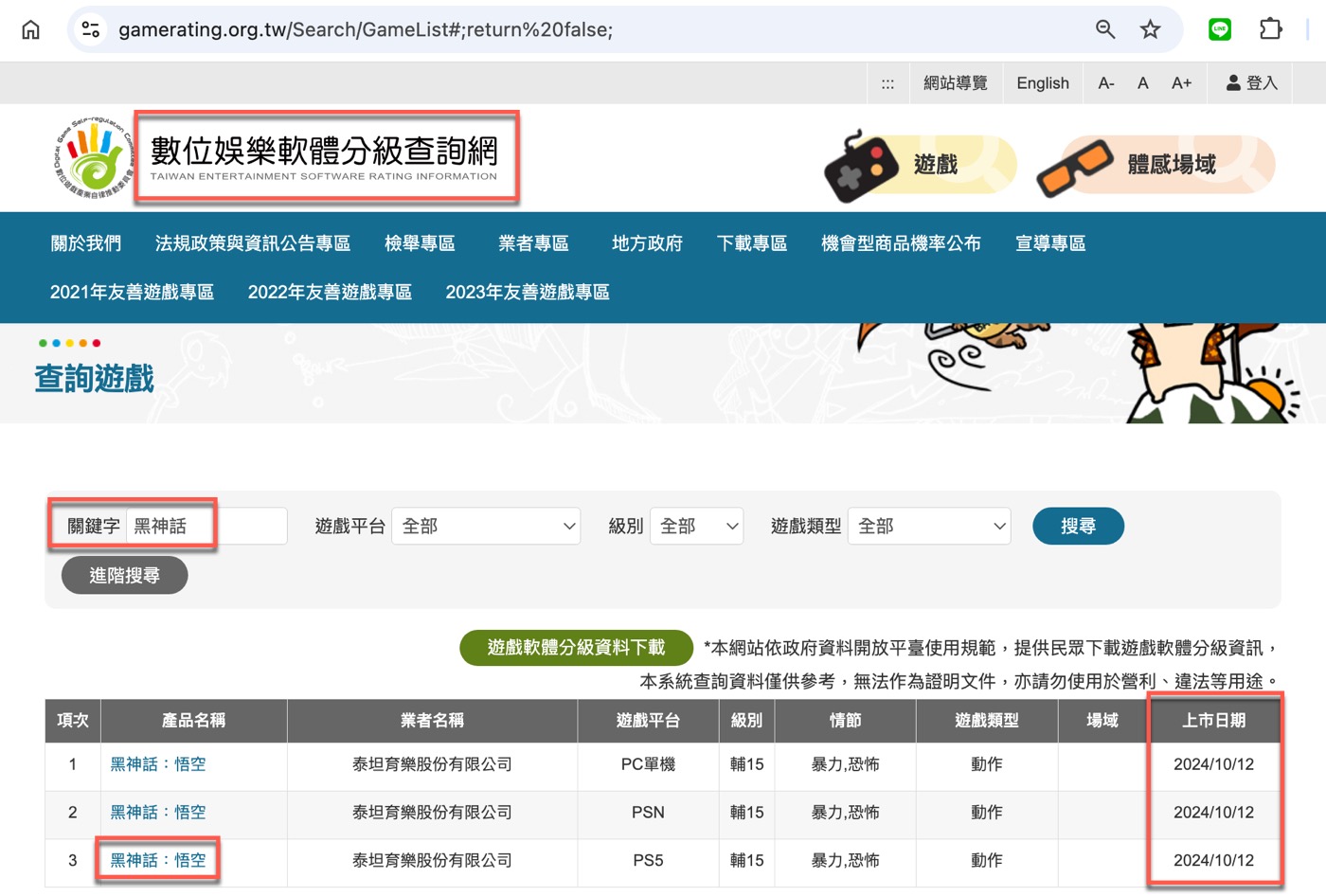Click the 場域 column header
This screenshot has width=1326, height=896.
(x=1102, y=721)
